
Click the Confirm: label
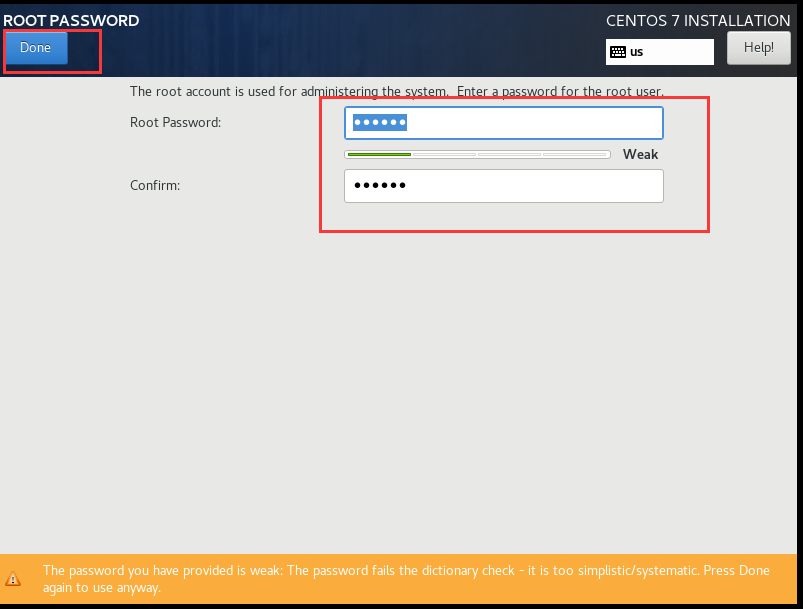tap(155, 185)
